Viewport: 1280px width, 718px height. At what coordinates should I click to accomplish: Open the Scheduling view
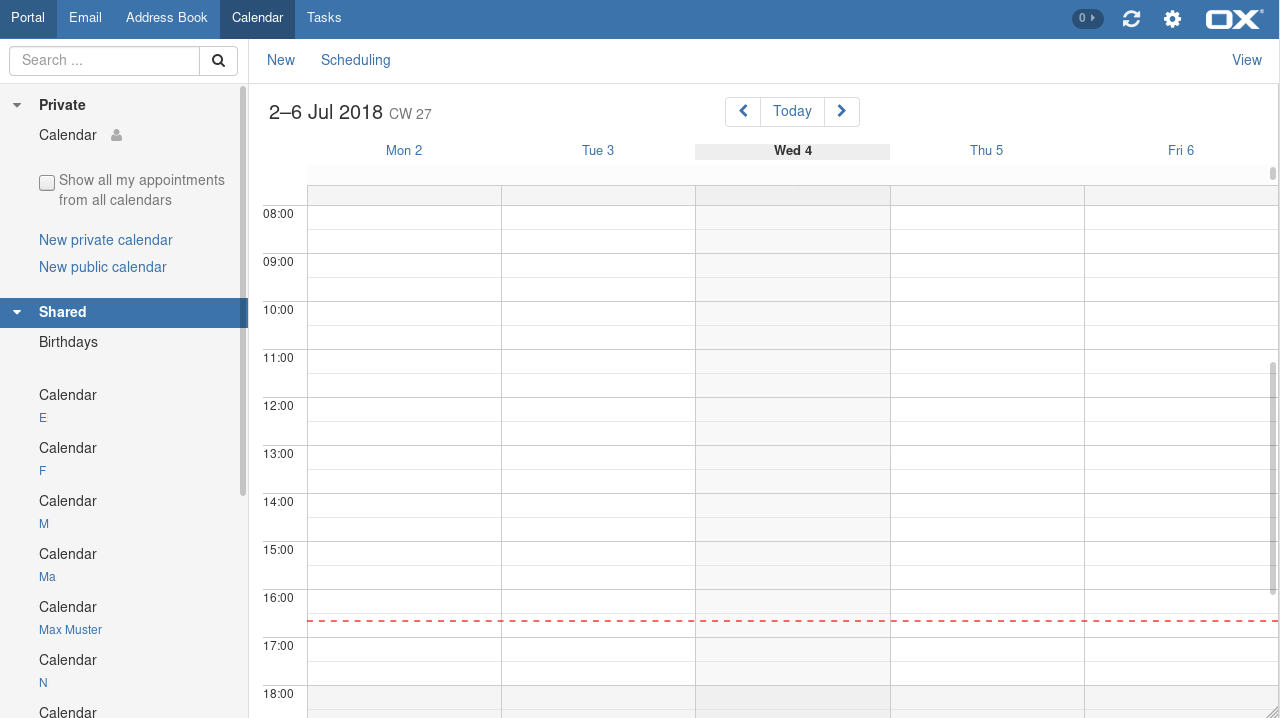point(355,60)
